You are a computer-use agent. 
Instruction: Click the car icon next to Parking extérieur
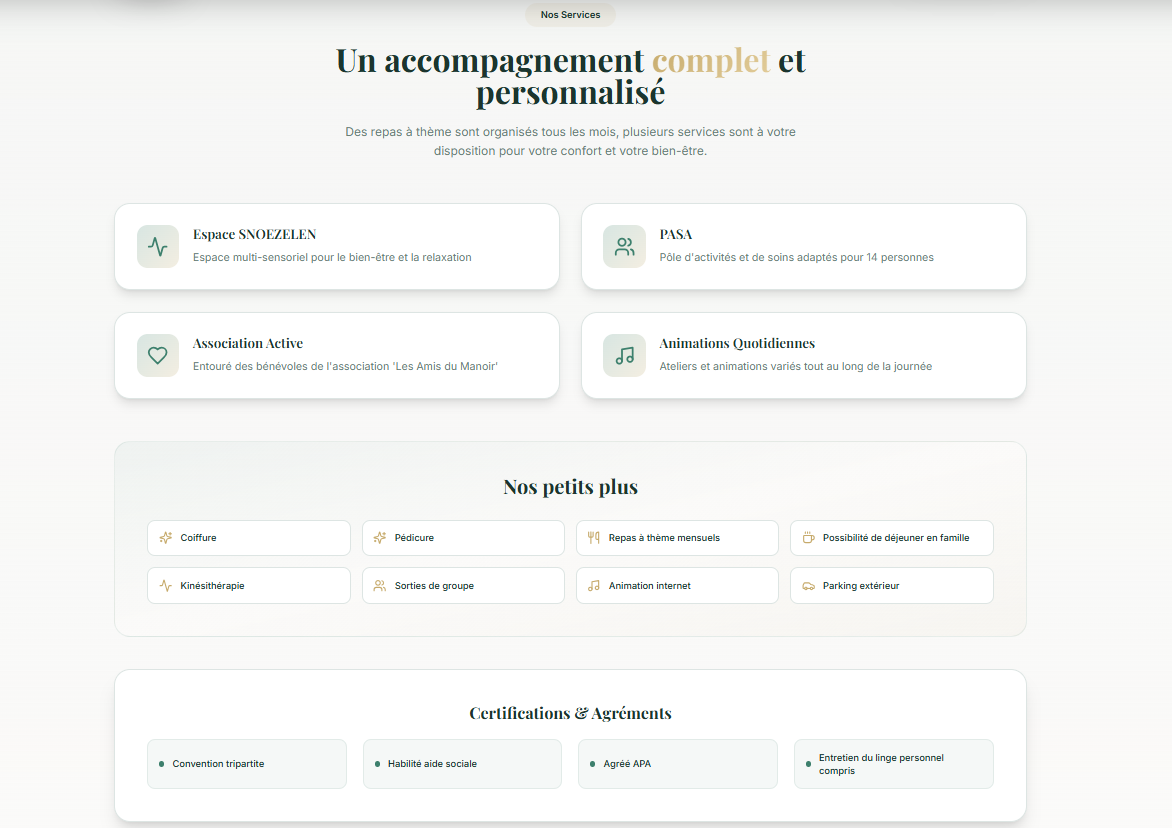point(808,585)
